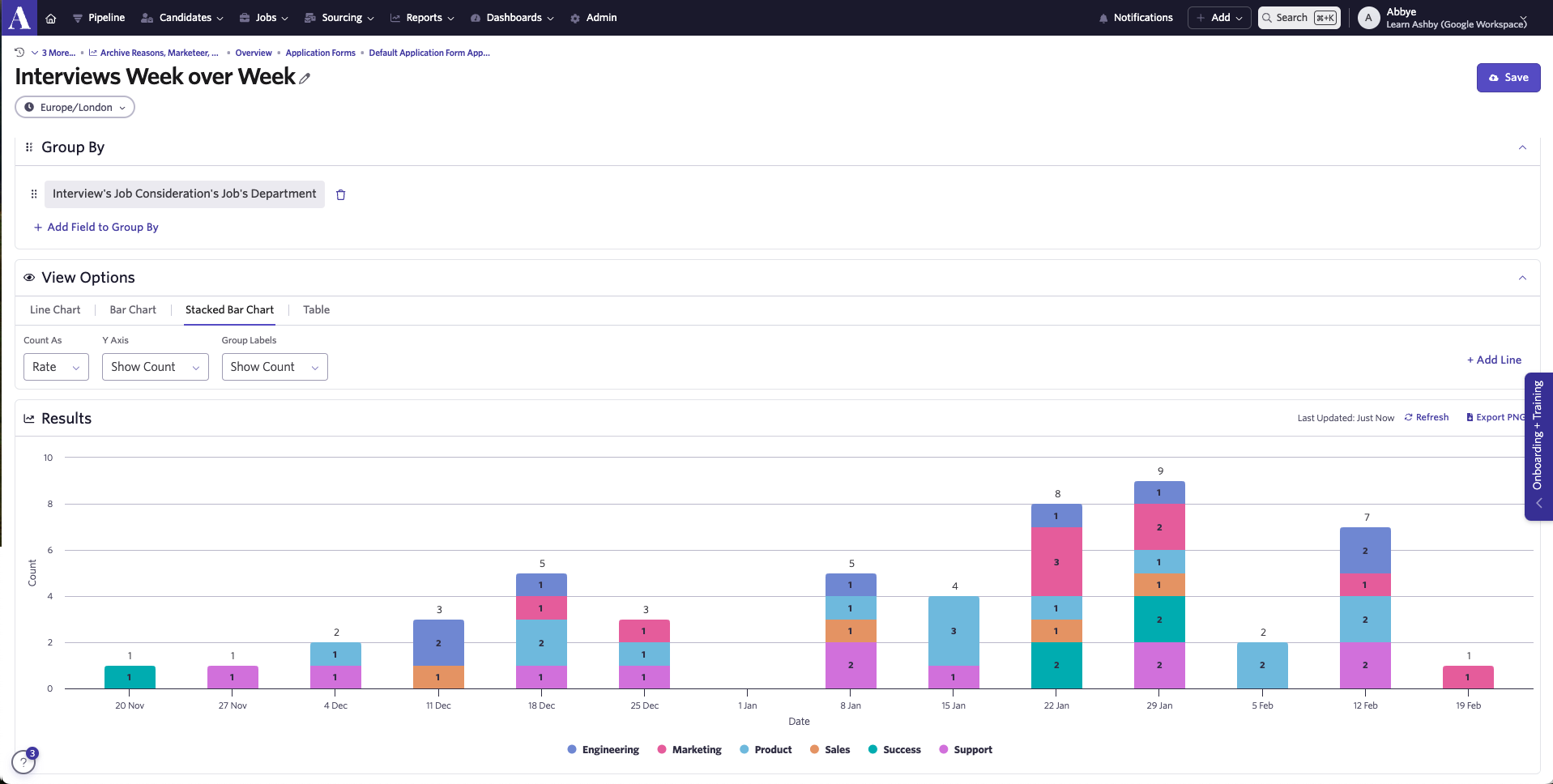
Task: Click the user avatar A circle
Action: 1369,18
